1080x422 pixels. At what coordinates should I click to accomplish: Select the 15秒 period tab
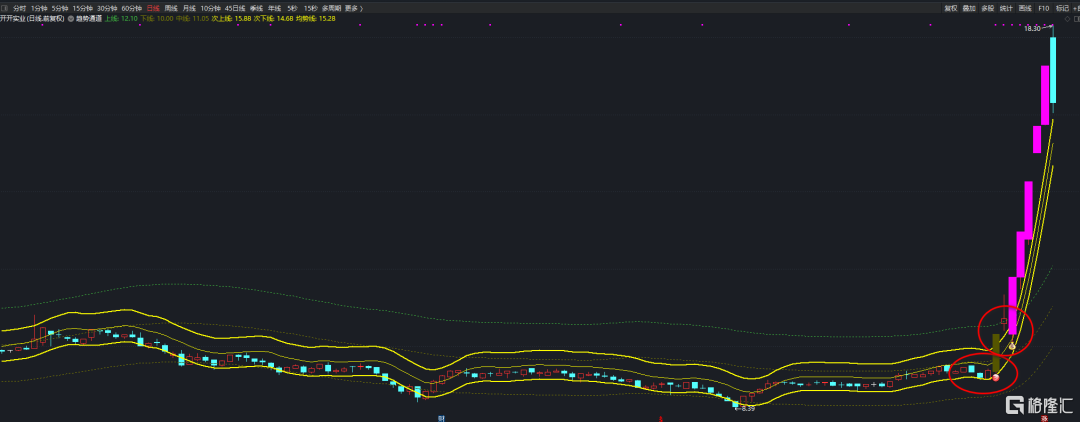point(311,8)
